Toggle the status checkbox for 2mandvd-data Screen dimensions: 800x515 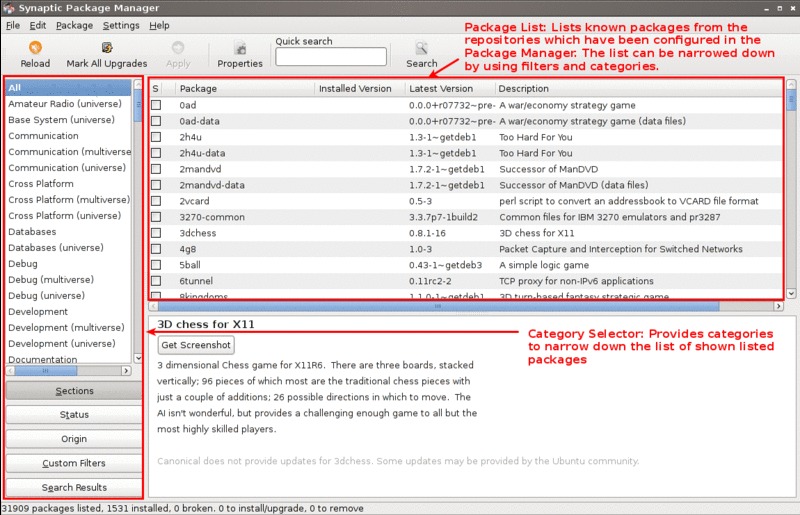pos(156,185)
